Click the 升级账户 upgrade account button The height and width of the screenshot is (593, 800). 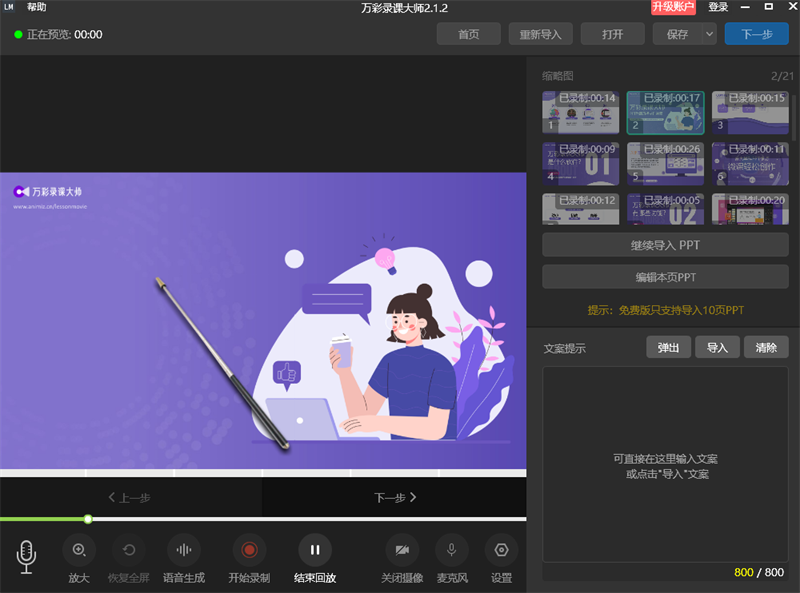674,7
